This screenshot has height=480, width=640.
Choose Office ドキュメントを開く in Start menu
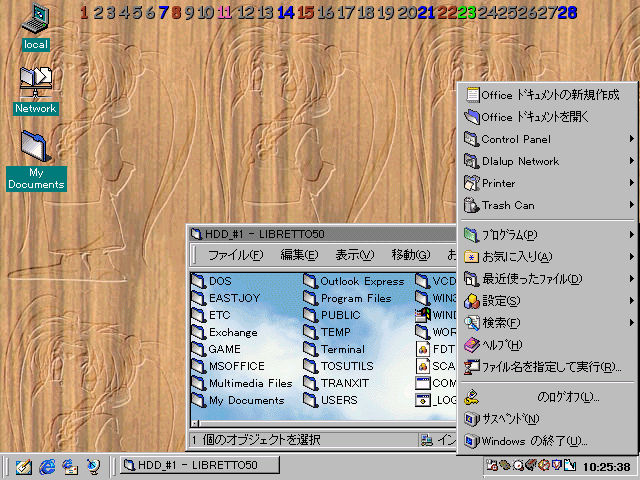tap(547, 117)
